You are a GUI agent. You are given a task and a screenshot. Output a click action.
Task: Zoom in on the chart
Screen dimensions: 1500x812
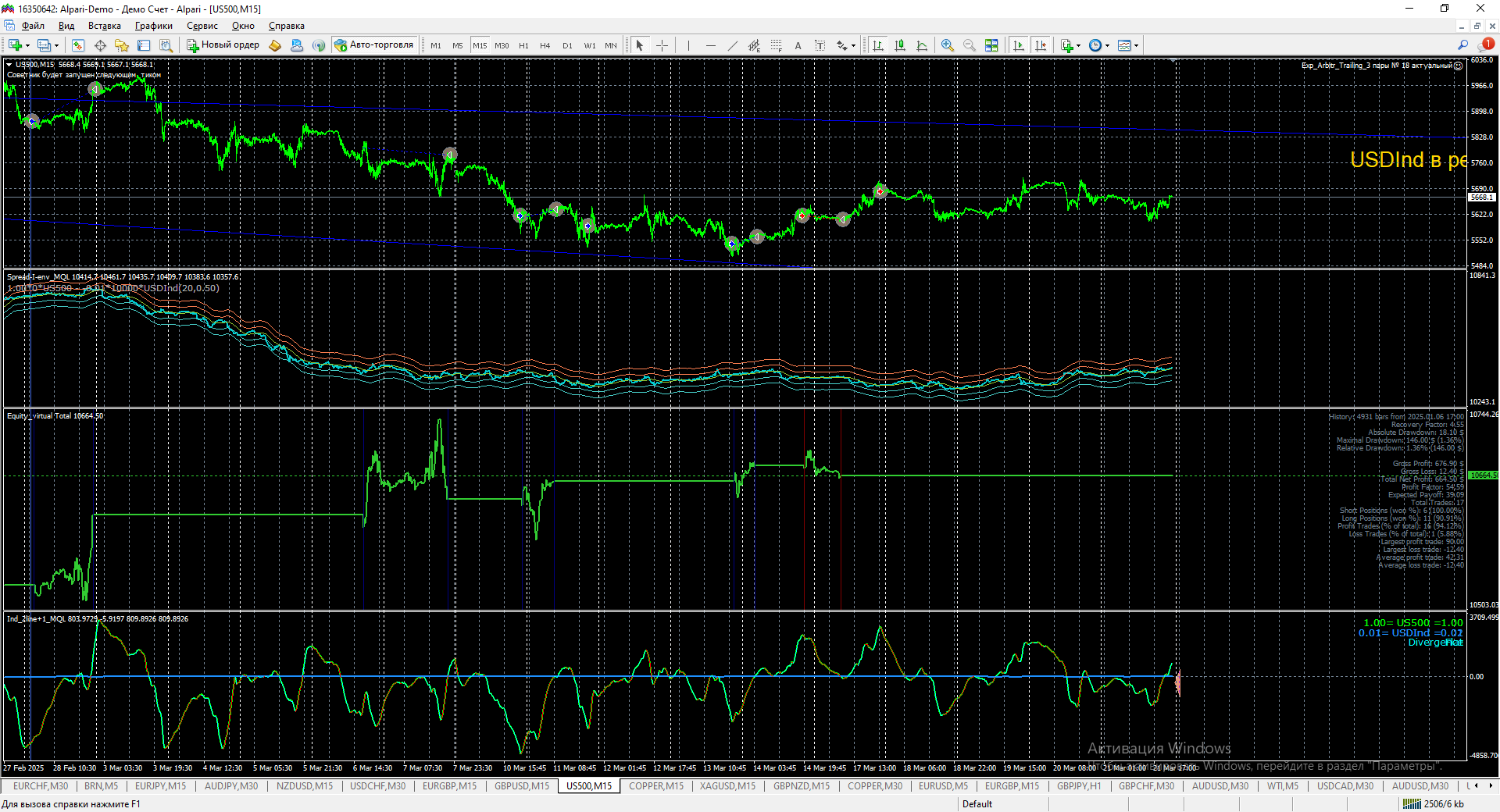(x=948, y=45)
